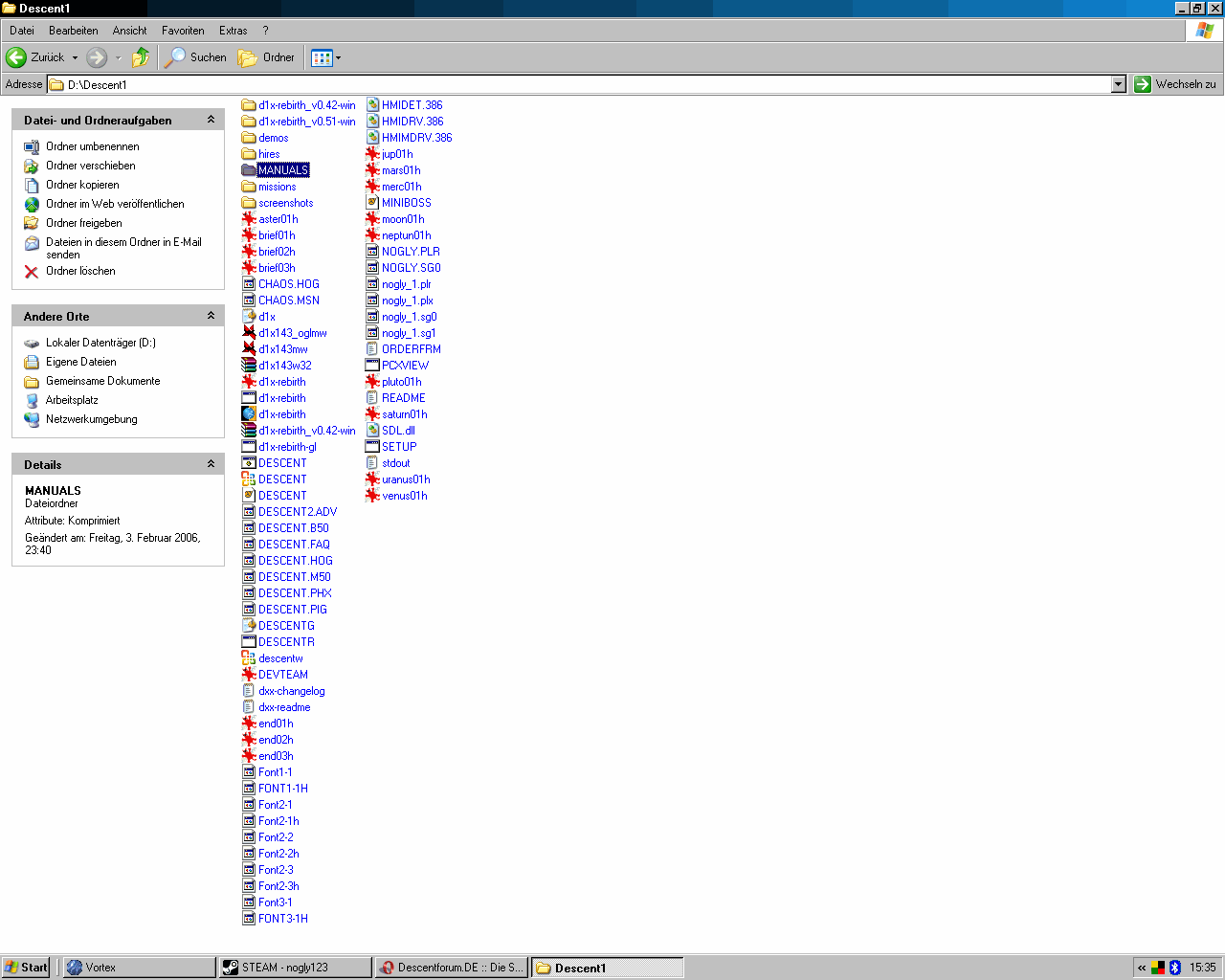
Task: Toggle the Ordner folders pane button
Action: (267, 57)
